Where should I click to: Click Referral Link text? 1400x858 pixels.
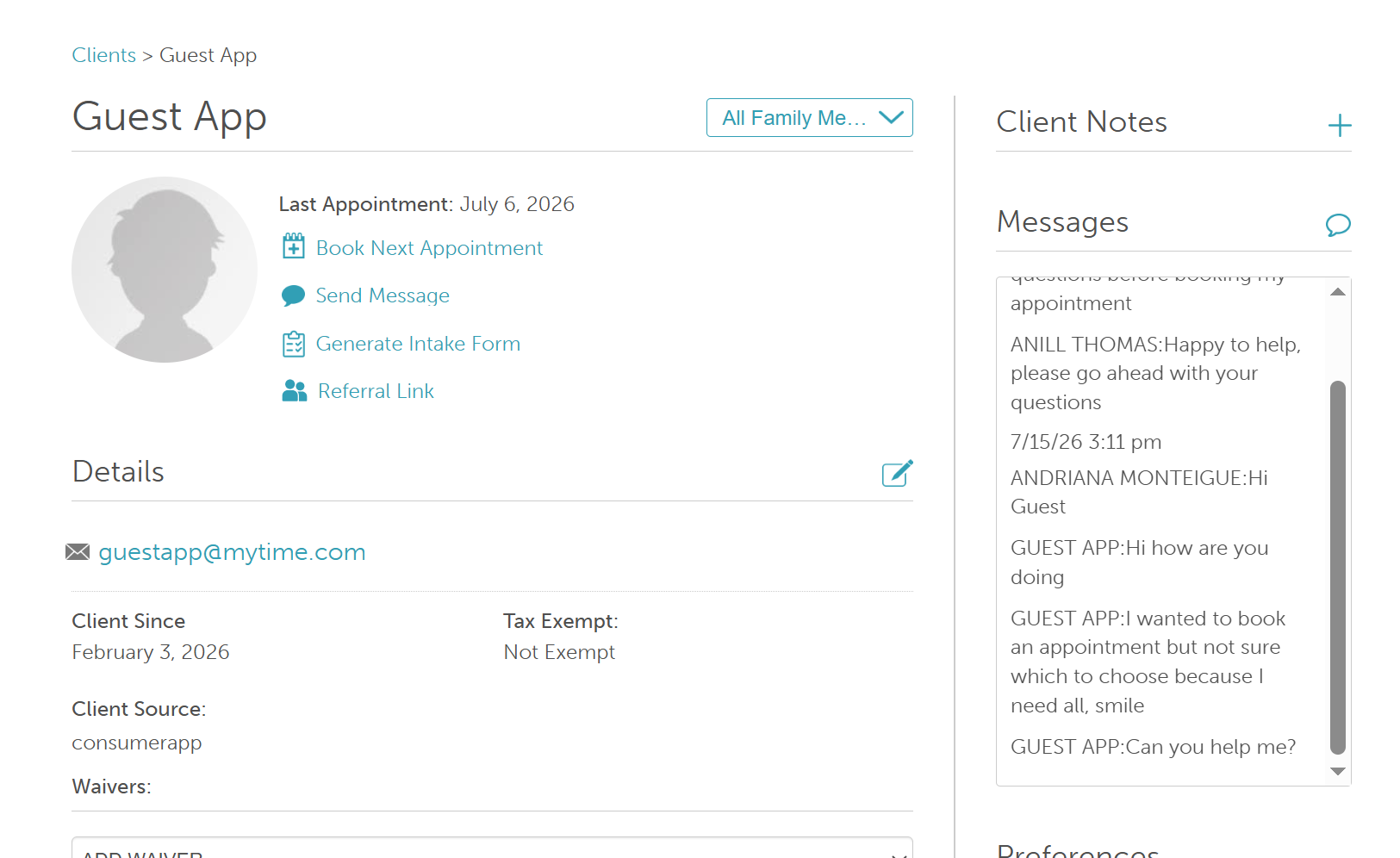(376, 391)
